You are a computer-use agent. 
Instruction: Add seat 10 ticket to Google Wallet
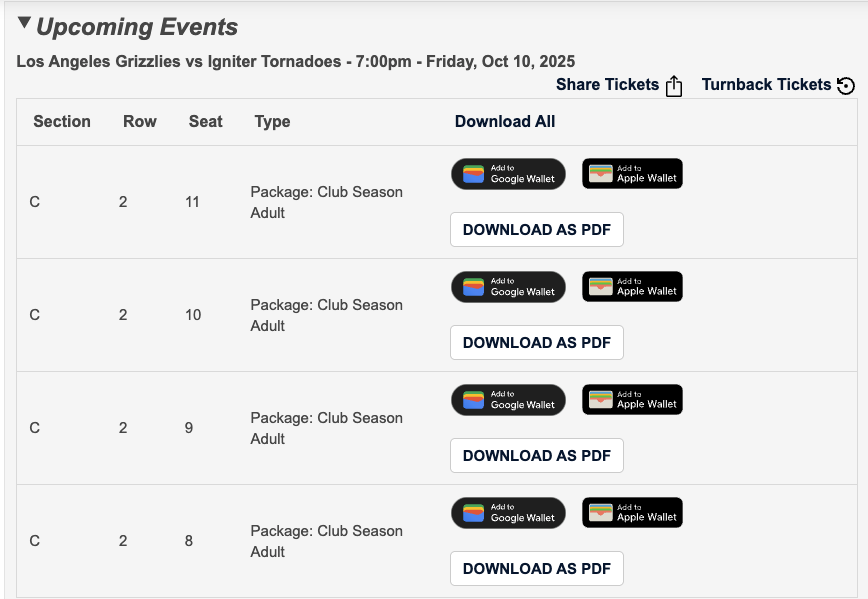coord(508,287)
